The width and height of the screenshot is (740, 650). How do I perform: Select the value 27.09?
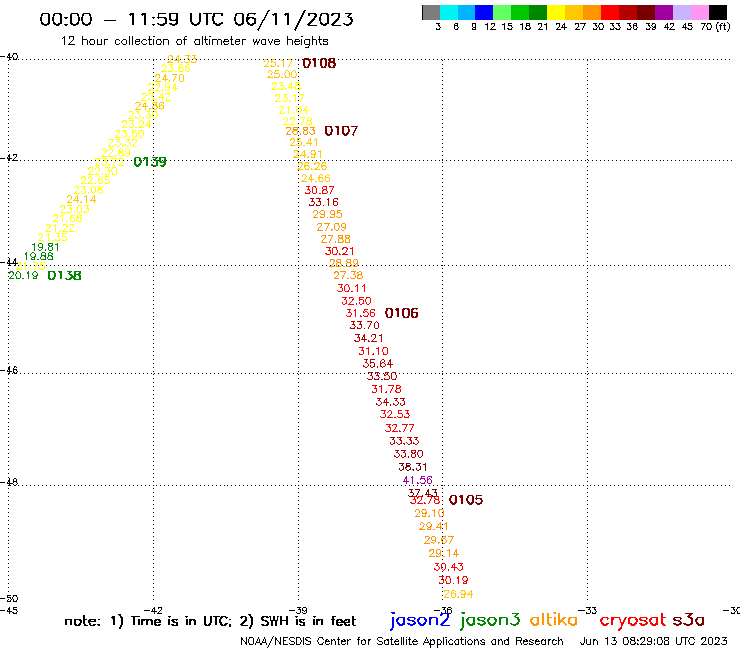pyautogui.click(x=331, y=227)
